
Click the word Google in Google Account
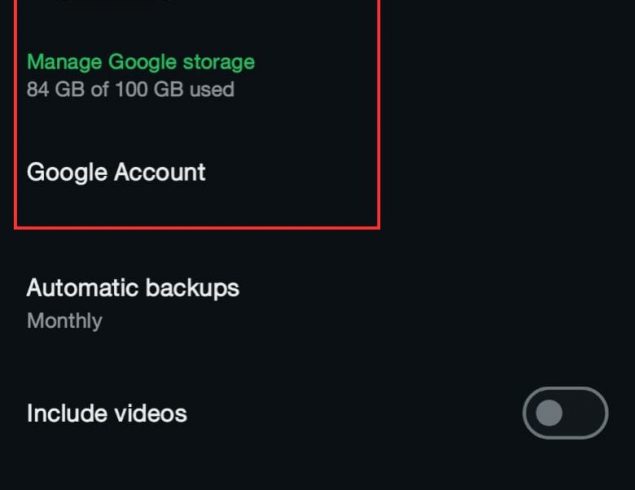tap(67, 173)
